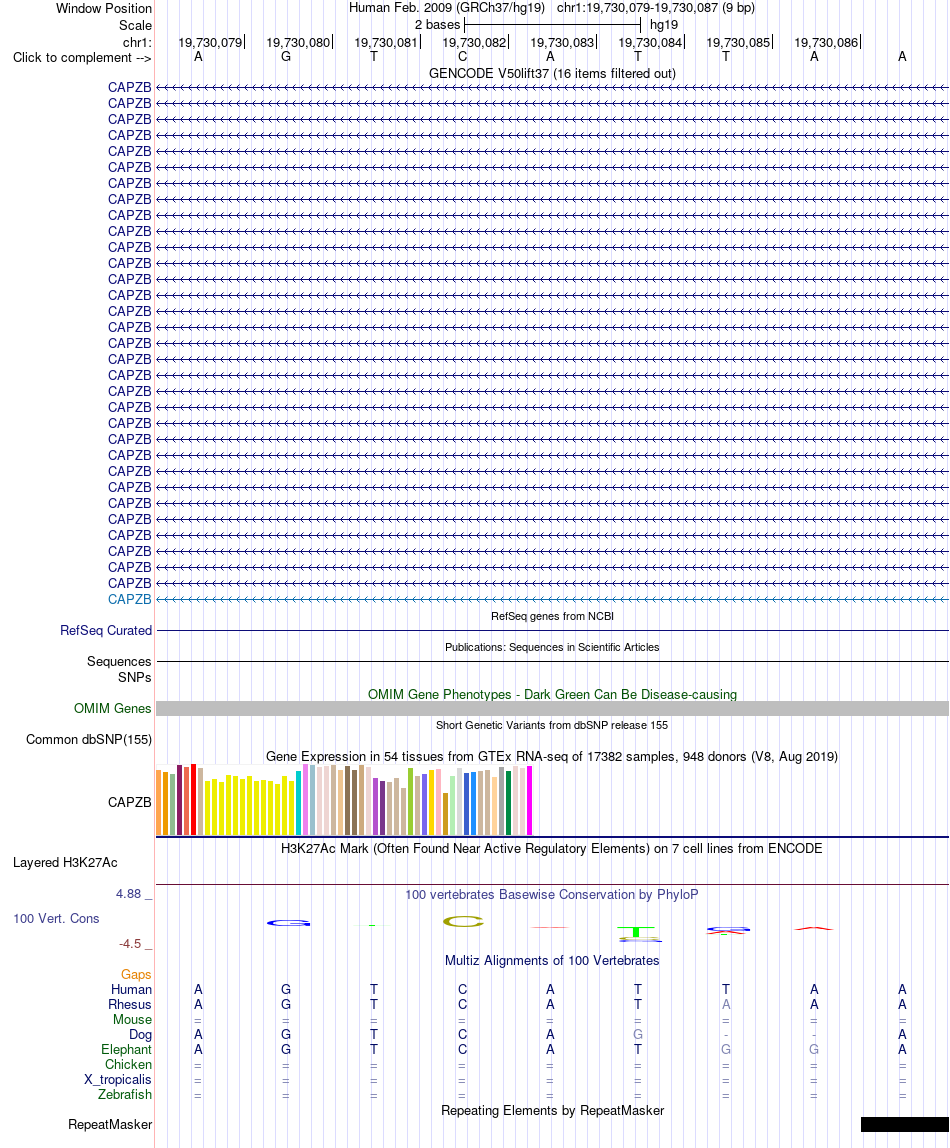Open 'Short Genetic Variants from dbSNP release 155' title
Screen dimensions: 950x1148
coord(552,726)
